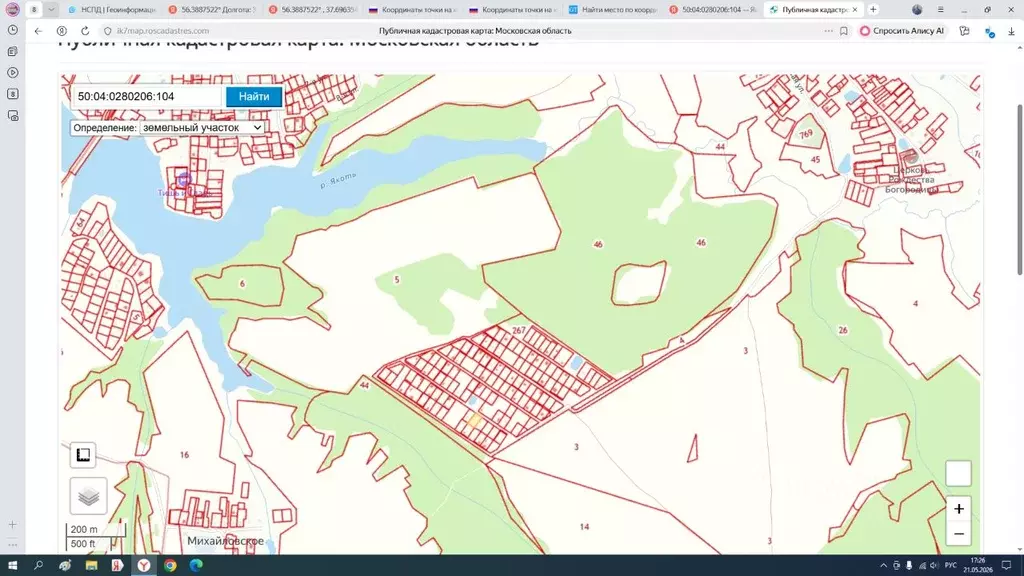The height and width of the screenshot is (576, 1024).
Task: Open the map layers switcher
Action: pyautogui.click(x=88, y=496)
